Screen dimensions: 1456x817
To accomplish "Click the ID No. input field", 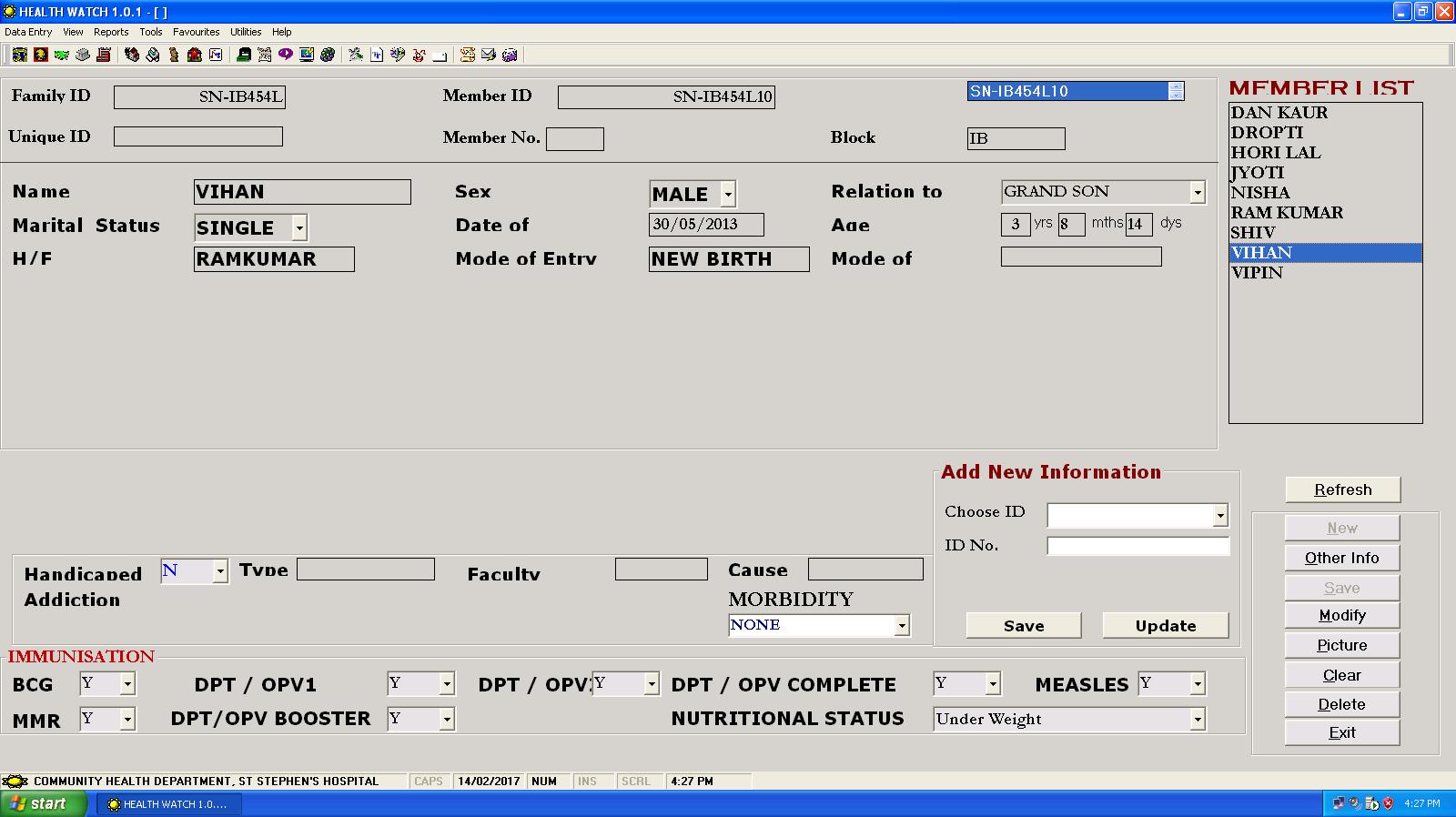I will coord(1137,546).
